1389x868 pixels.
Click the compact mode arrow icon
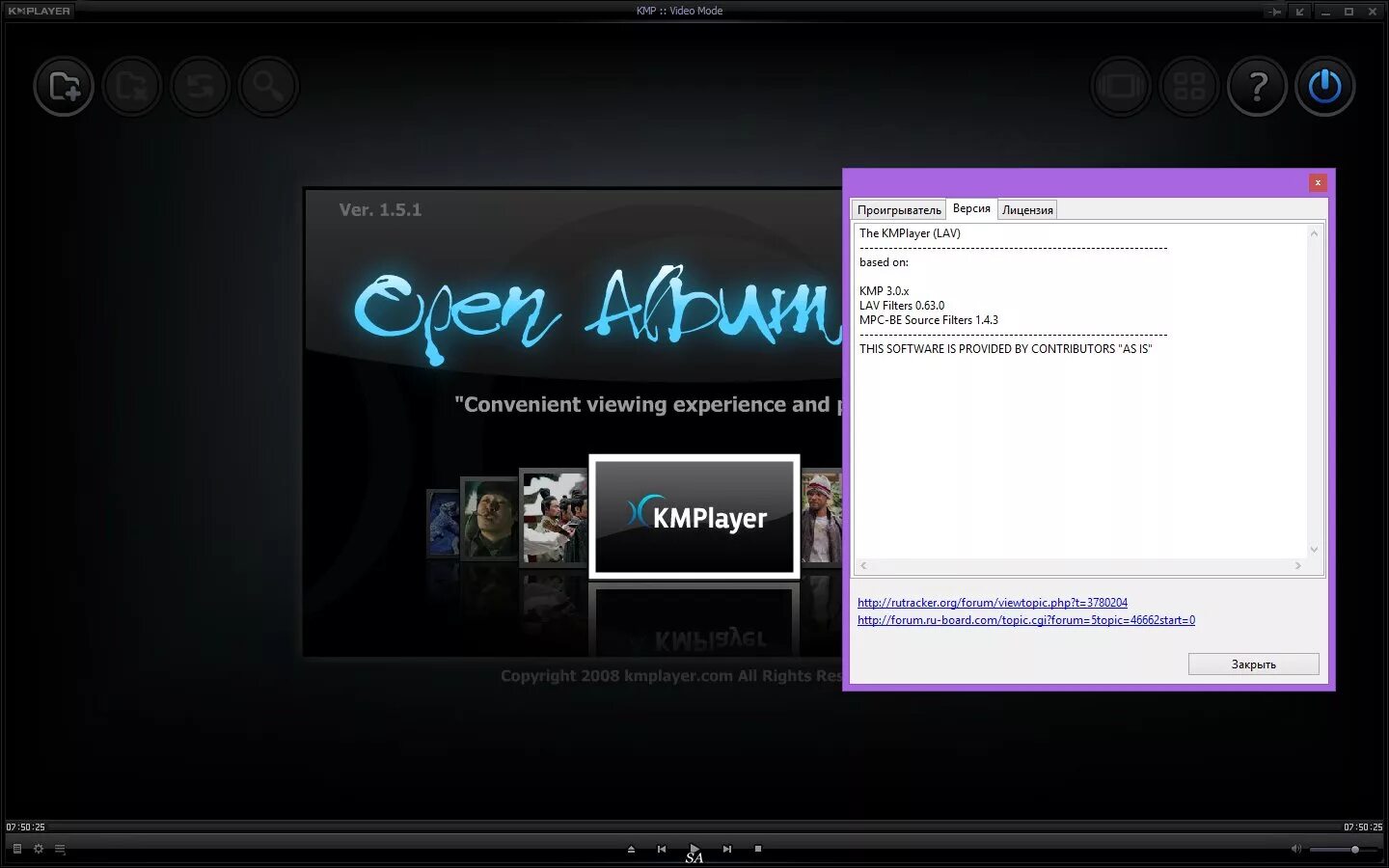tap(1300, 12)
